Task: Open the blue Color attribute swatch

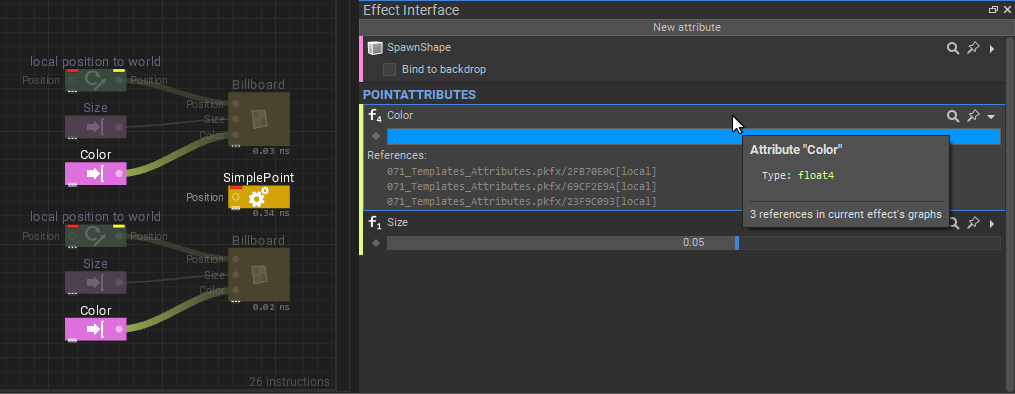Action: (693, 136)
